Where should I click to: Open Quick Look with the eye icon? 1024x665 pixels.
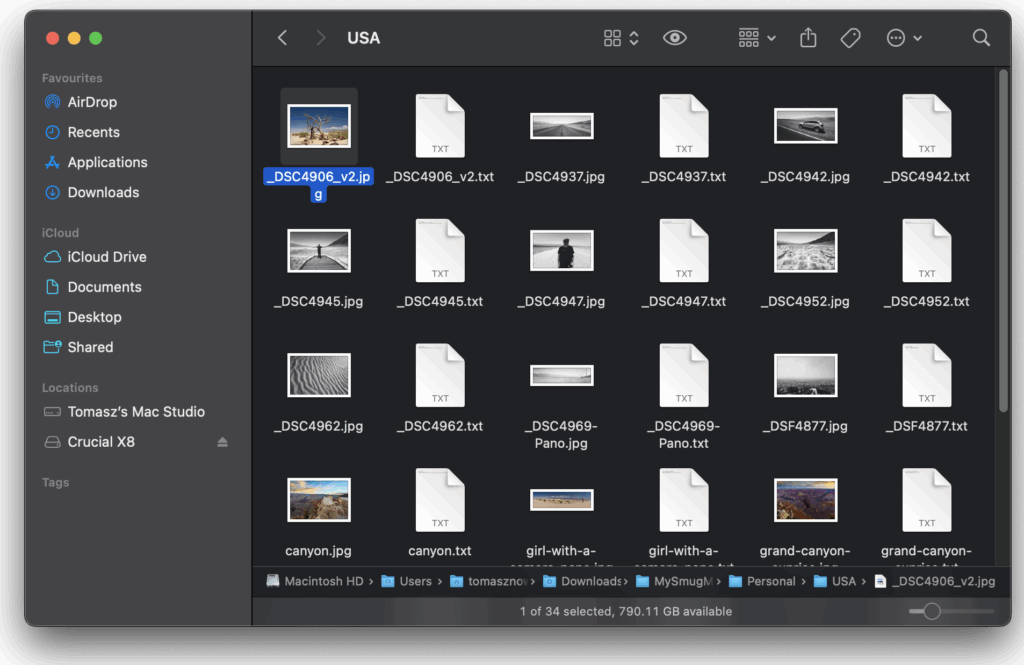point(674,37)
